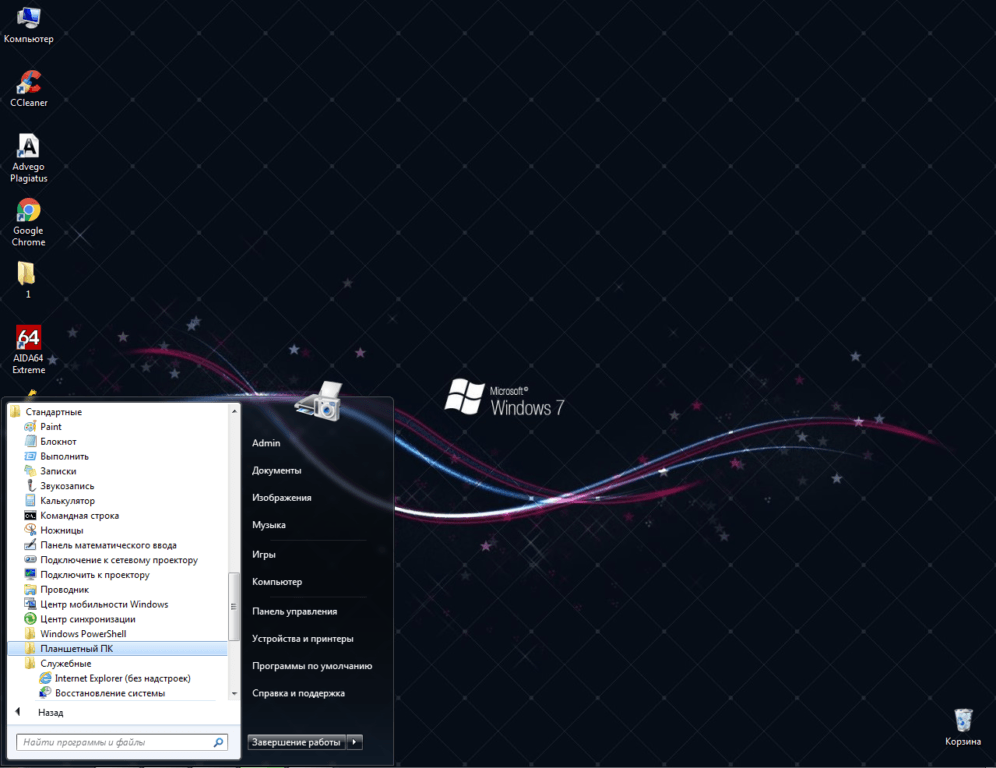Click the user picture at Start menu top
Viewport: 996px width, 768px height.
pyautogui.click(x=319, y=401)
